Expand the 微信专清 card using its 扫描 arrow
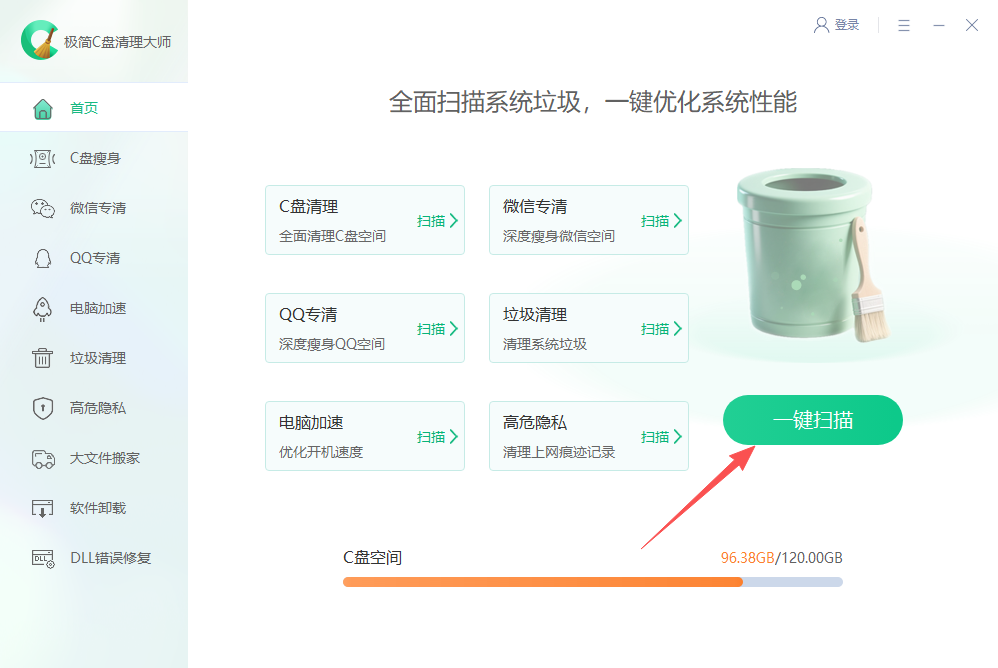 coord(660,220)
